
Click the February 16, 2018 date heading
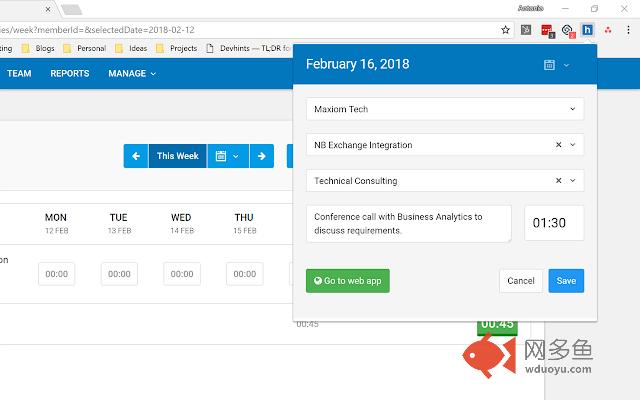(358, 64)
